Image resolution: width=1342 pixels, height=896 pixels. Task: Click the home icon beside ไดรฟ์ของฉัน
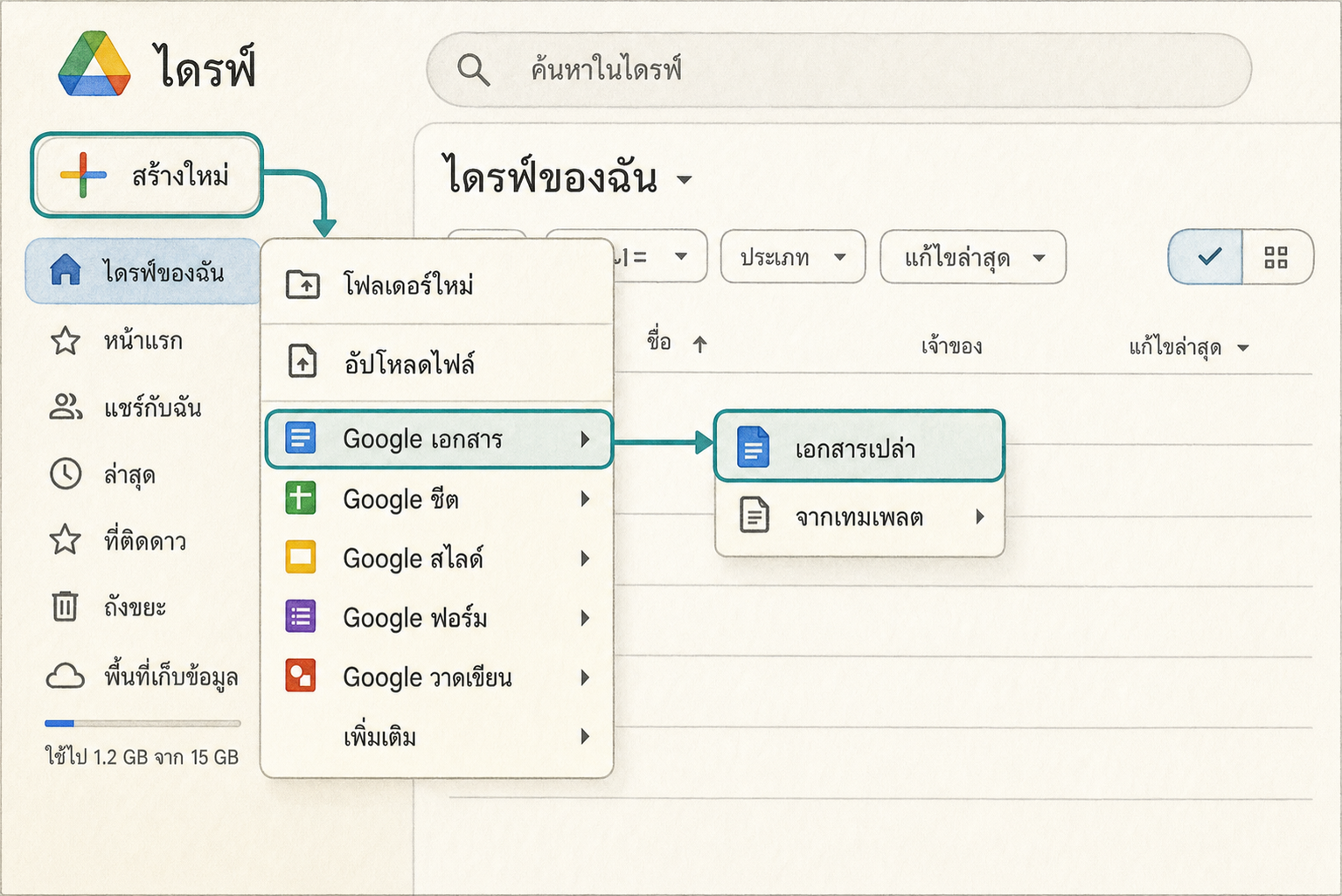[66, 271]
